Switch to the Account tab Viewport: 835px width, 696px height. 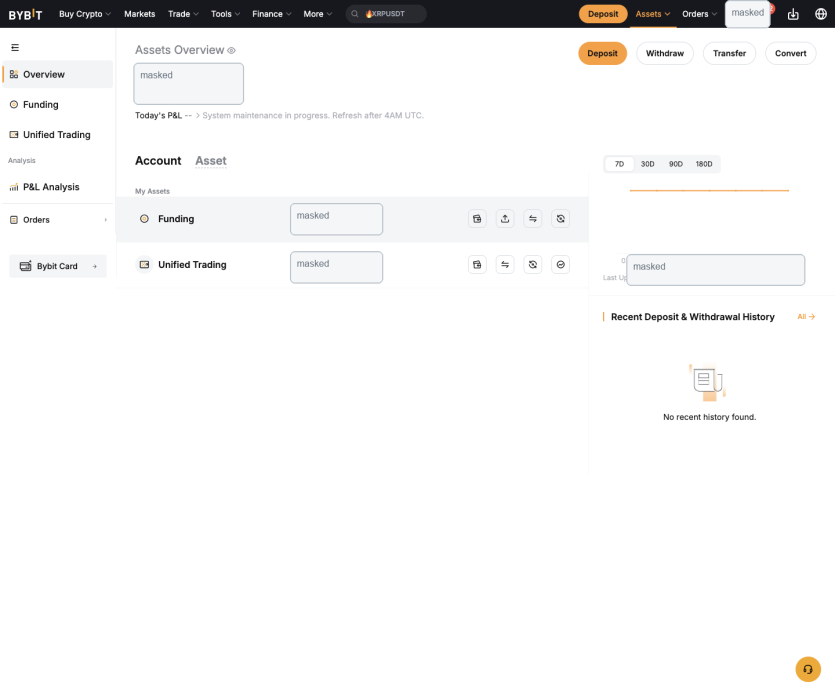click(x=158, y=161)
